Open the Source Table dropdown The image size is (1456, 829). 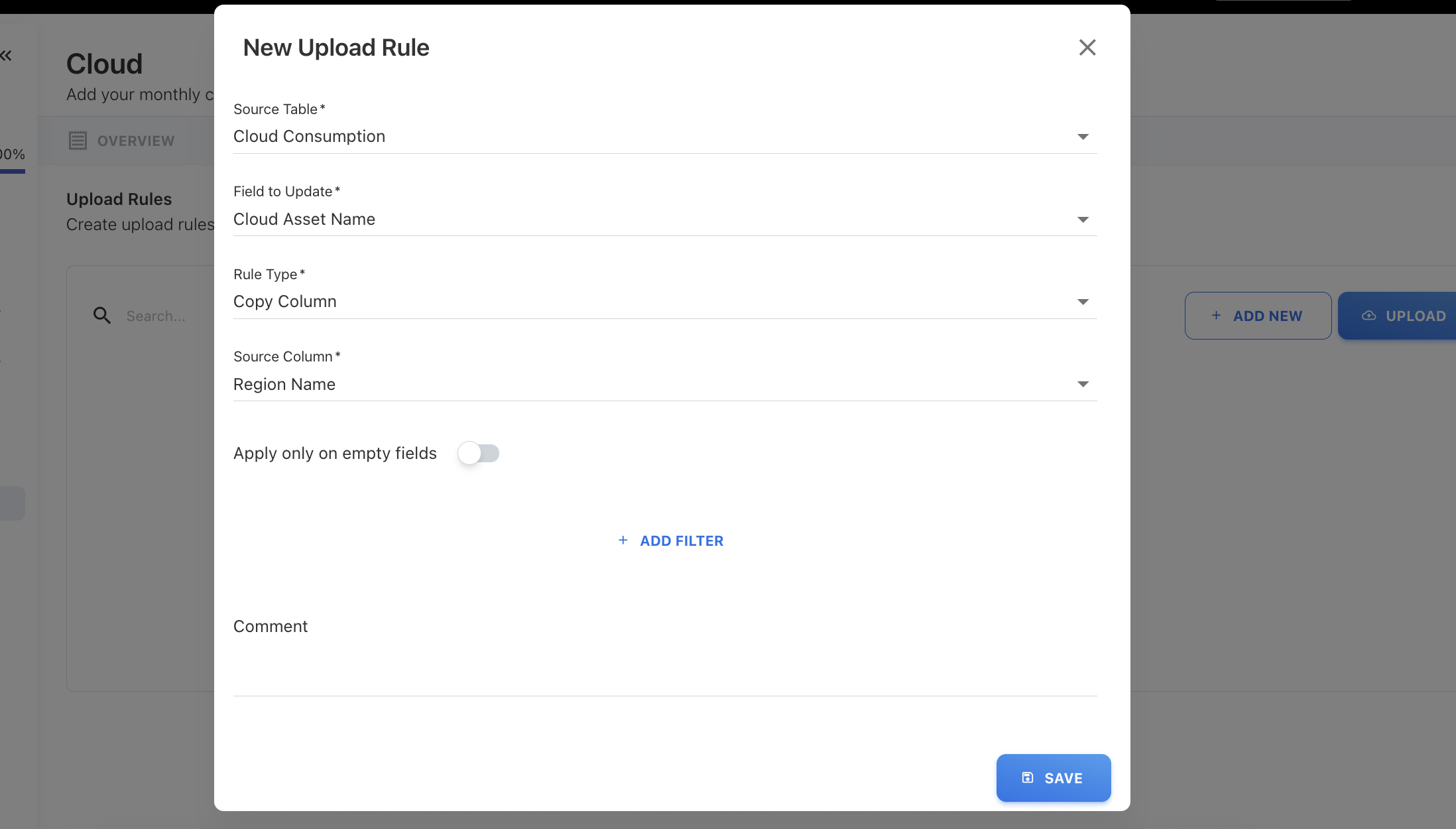click(1082, 137)
